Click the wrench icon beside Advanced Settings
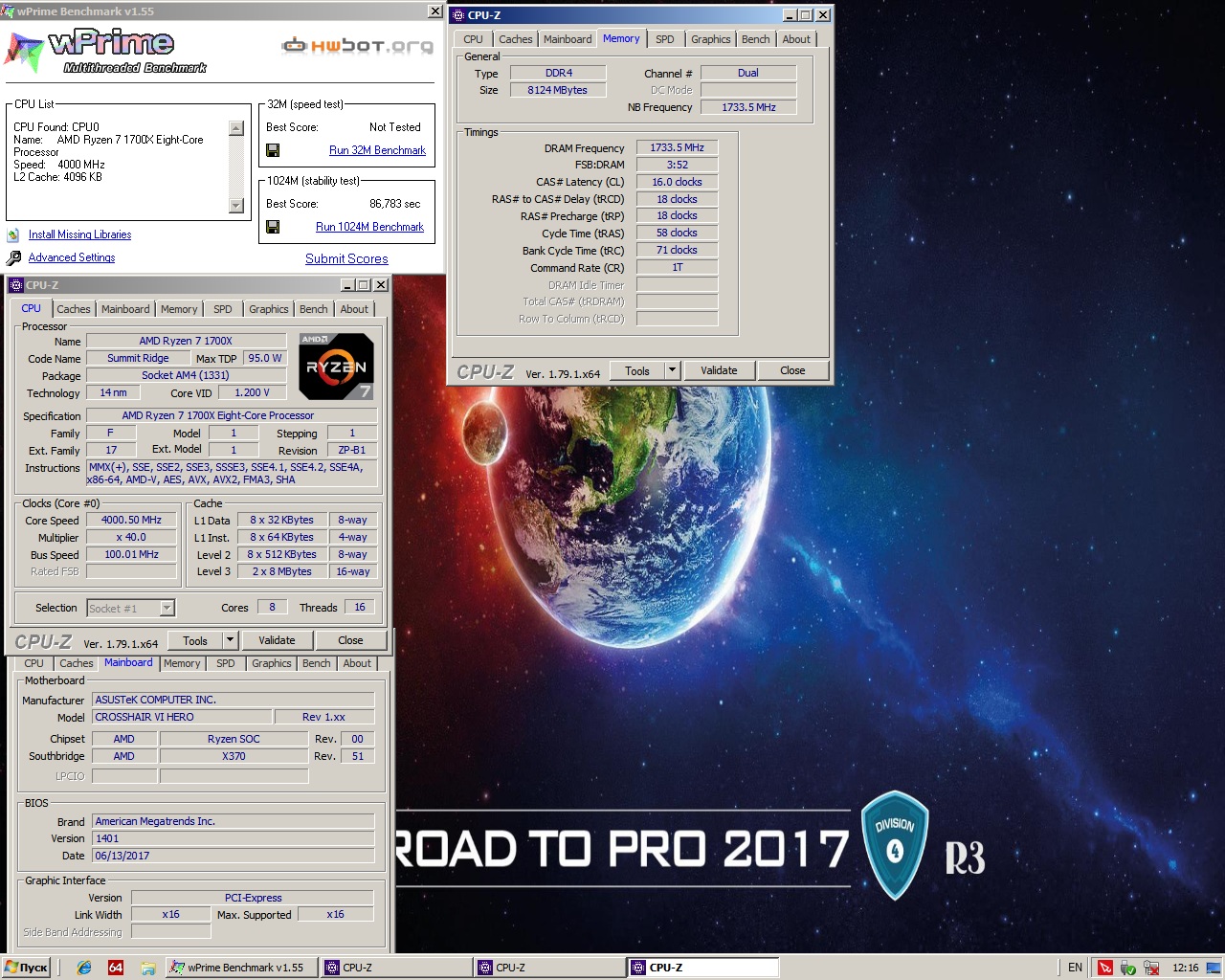 click(x=13, y=257)
